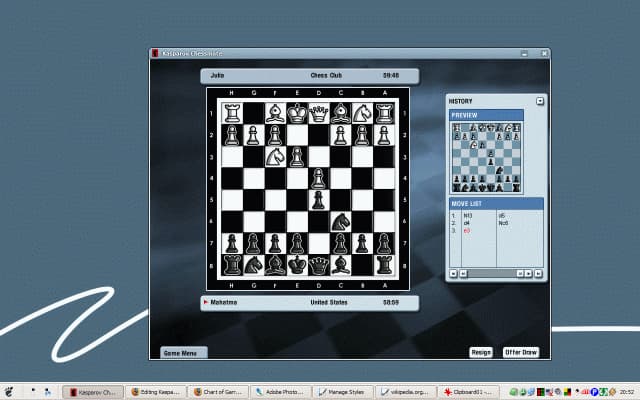Select the black knight on the fifth rank
This screenshot has width=640, height=400.
click(x=341, y=221)
